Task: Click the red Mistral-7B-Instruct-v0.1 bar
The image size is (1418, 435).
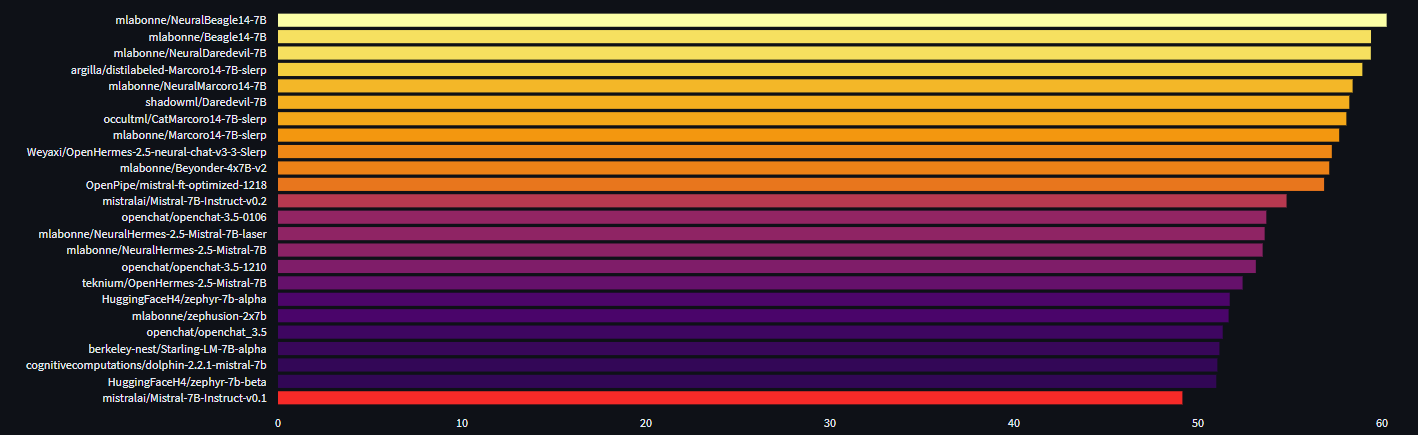Action: 729,398
